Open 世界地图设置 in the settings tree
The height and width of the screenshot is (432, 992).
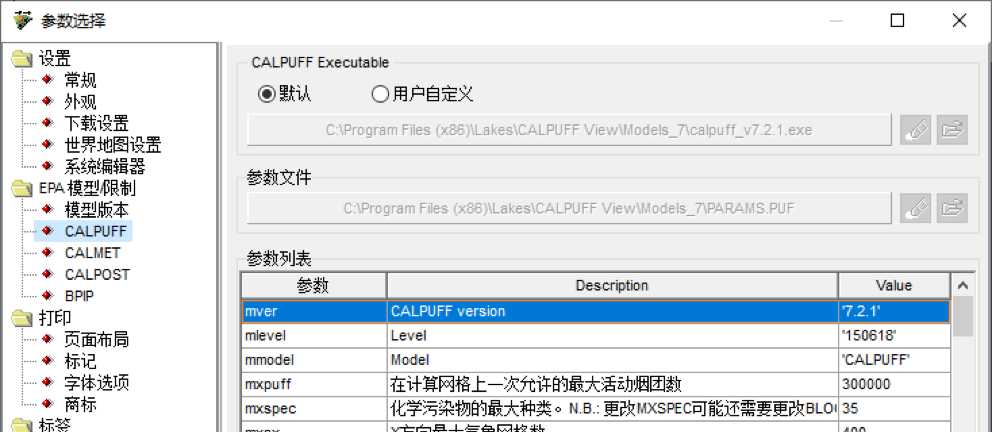(112, 146)
